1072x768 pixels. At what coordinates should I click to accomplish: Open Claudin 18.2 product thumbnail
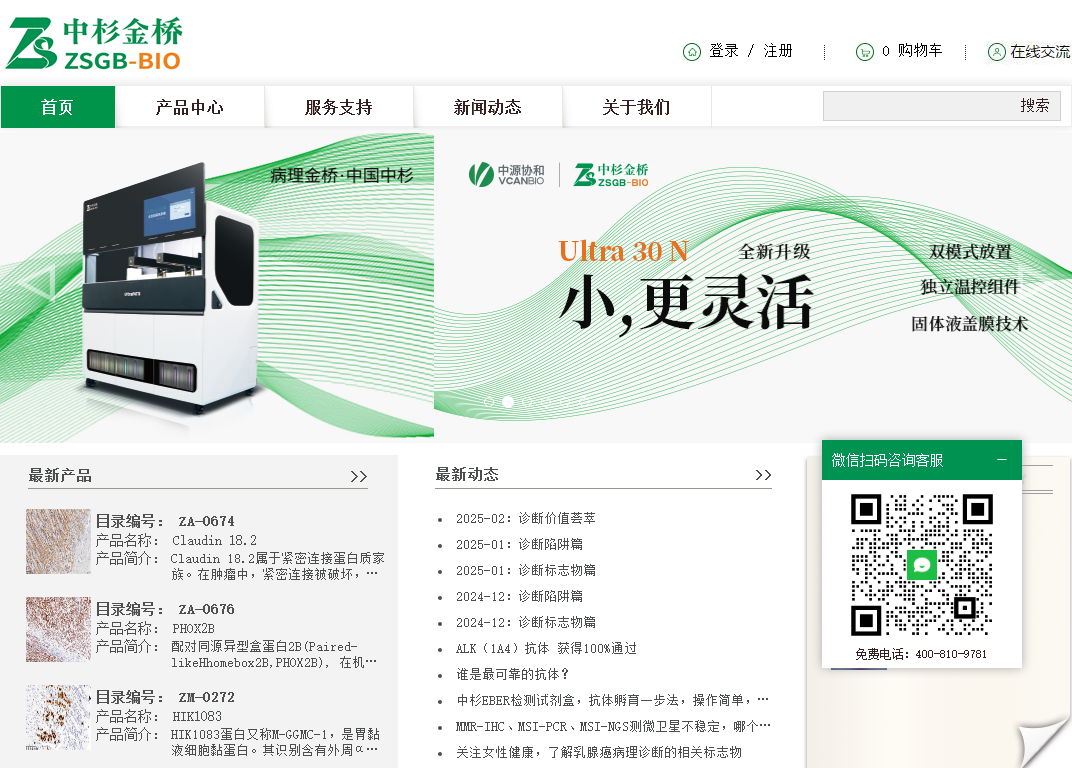[58, 541]
